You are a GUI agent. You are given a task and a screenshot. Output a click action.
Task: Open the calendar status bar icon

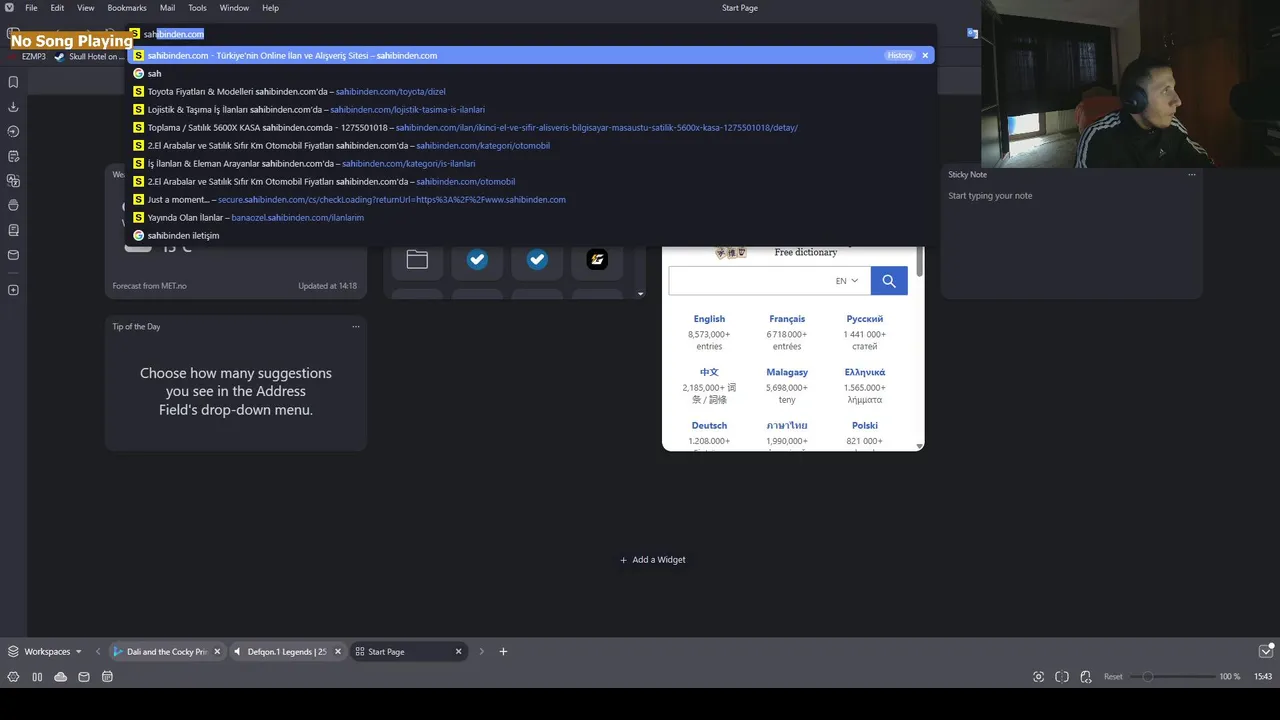pos(107,677)
